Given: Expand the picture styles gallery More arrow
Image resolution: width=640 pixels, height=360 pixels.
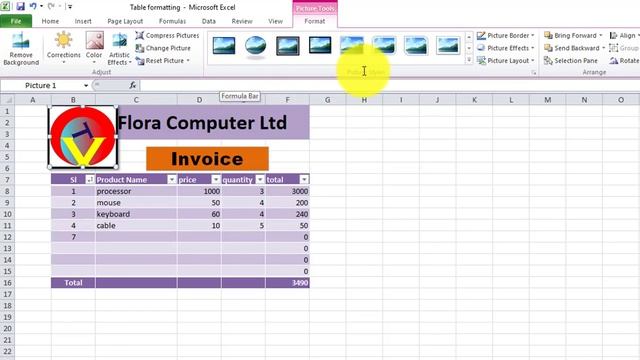Looking at the screenshot, I should pyautogui.click(x=469, y=60).
